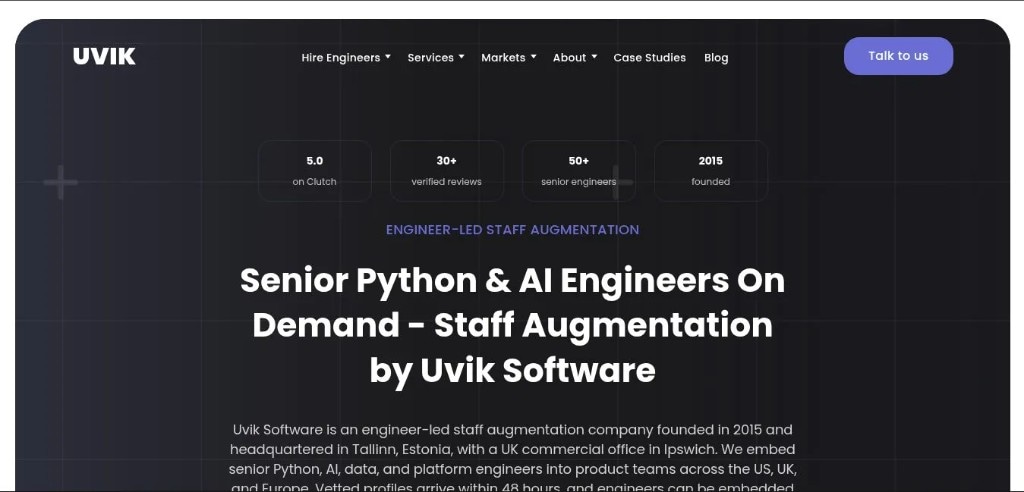Select the 50+ senior engineers card
The width and height of the screenshot is (1024, 492).
[579, 171]
